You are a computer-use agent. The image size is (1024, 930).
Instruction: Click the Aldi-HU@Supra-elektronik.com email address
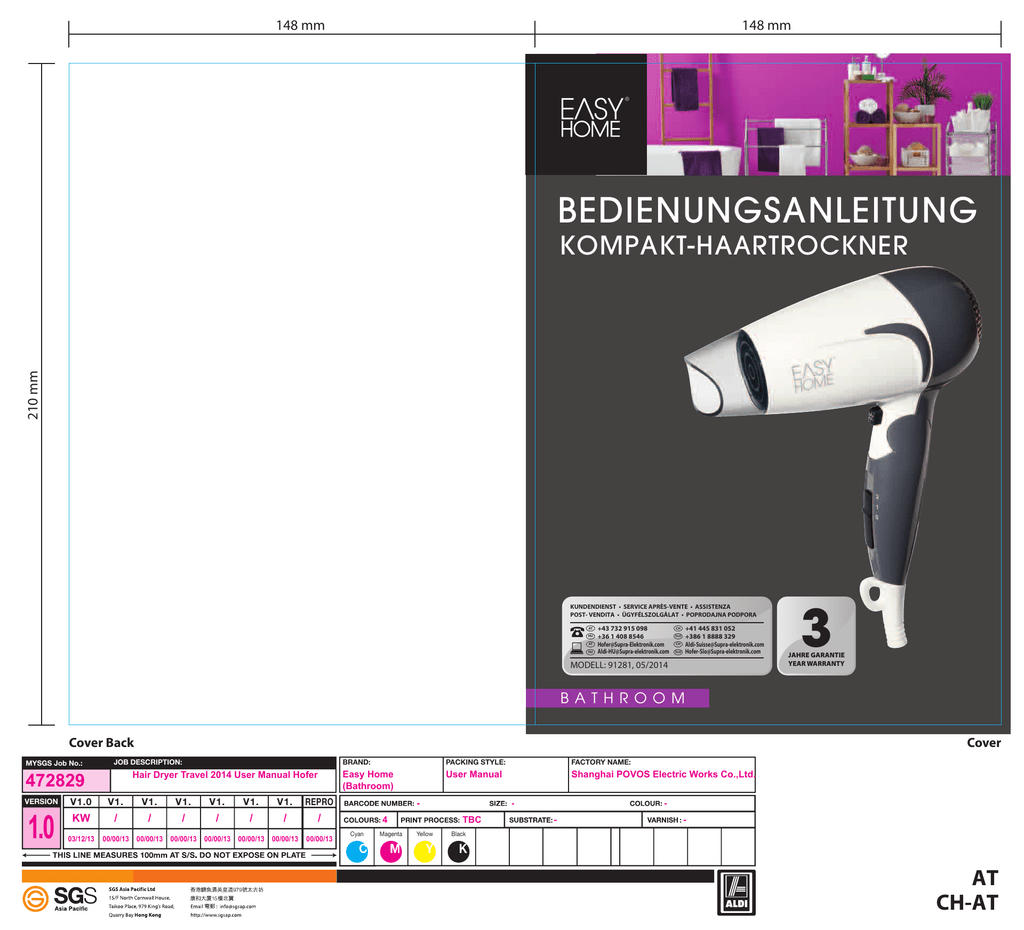(633, 651)
